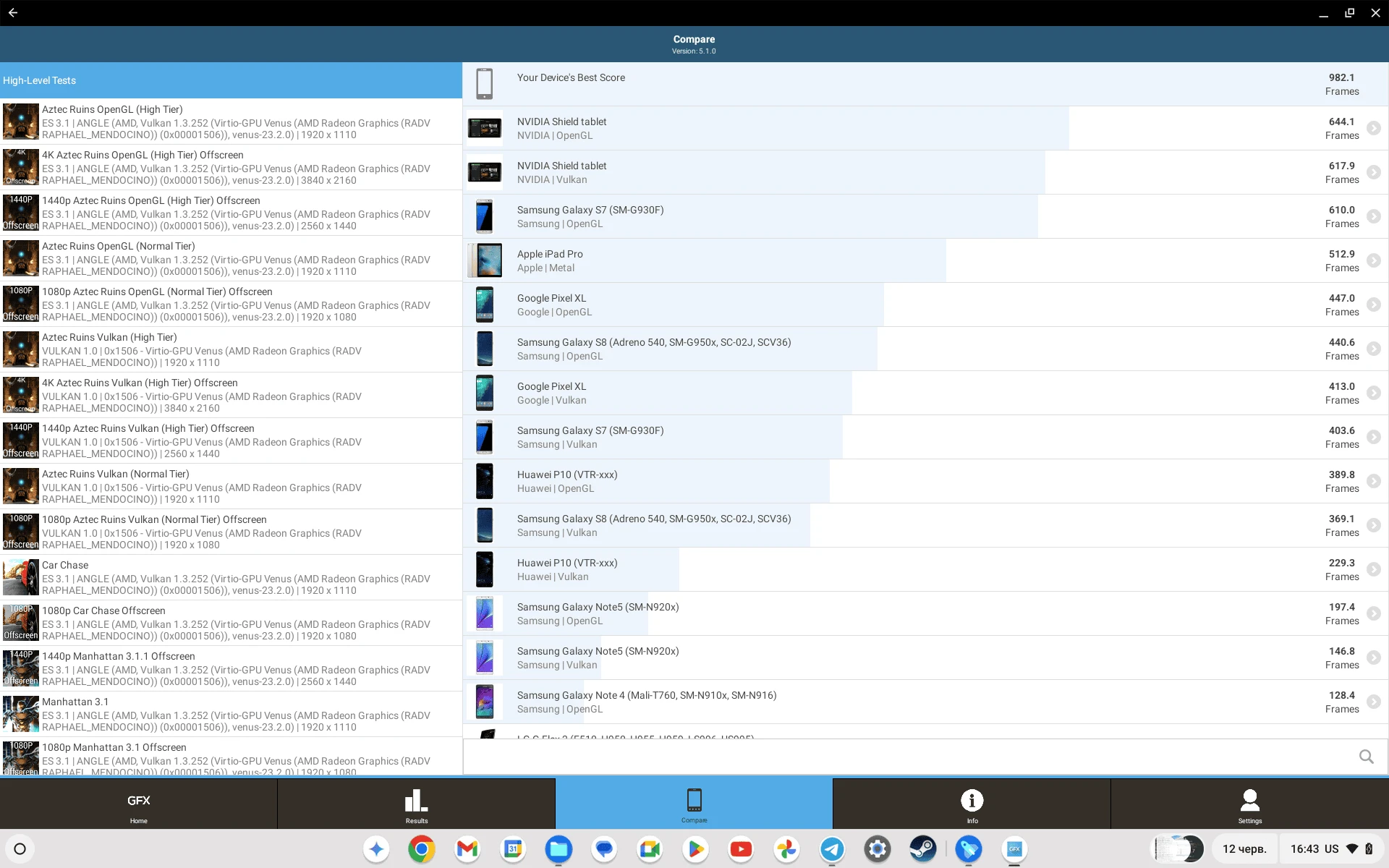This screenshot has height=868, width=1389.
Task: Expand Apple iPad Pro details arrow
Action: (x=1373, y=260)
